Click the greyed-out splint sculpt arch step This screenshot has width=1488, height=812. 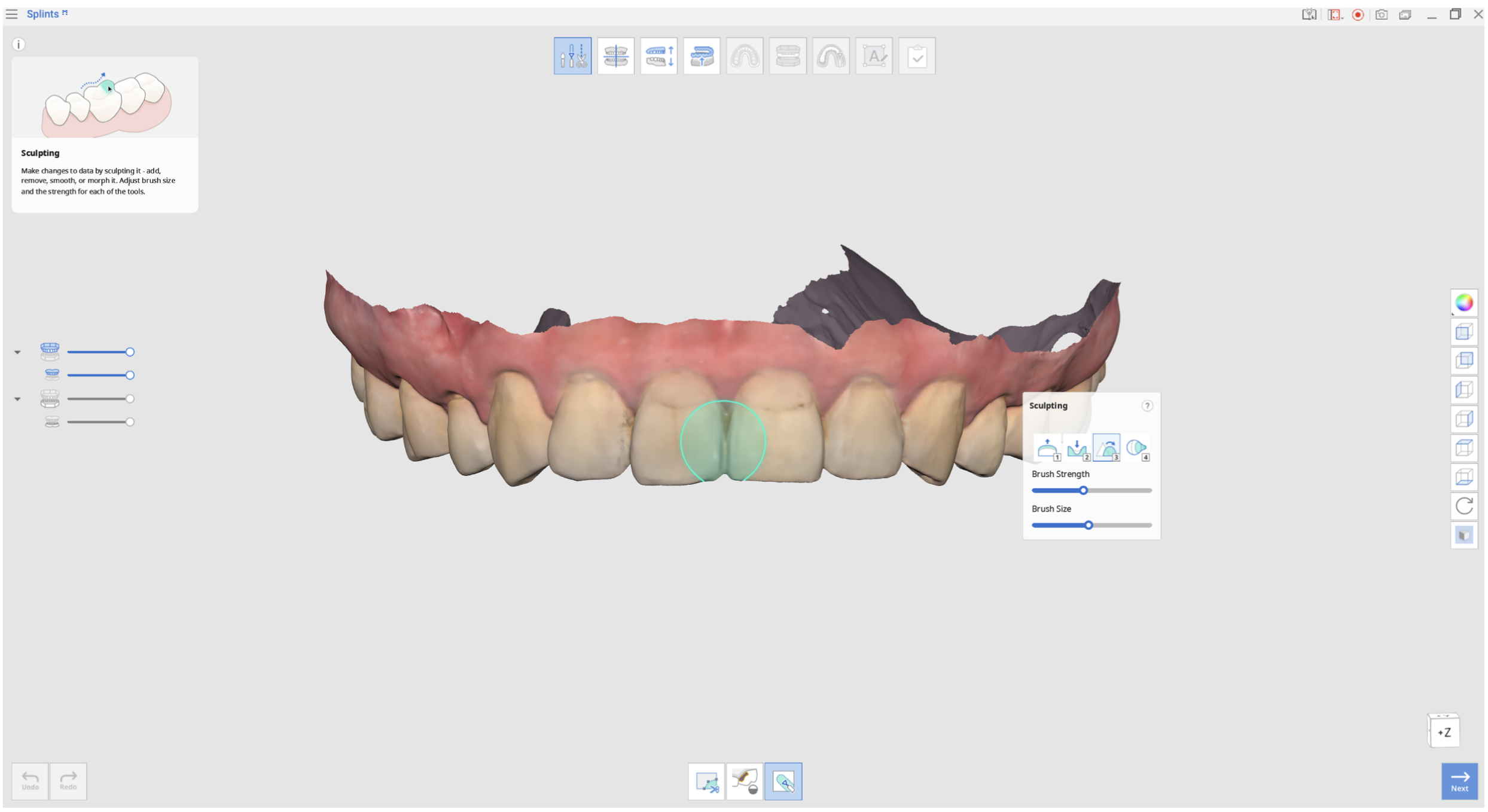pyautogui.click(x=831, y=56)
